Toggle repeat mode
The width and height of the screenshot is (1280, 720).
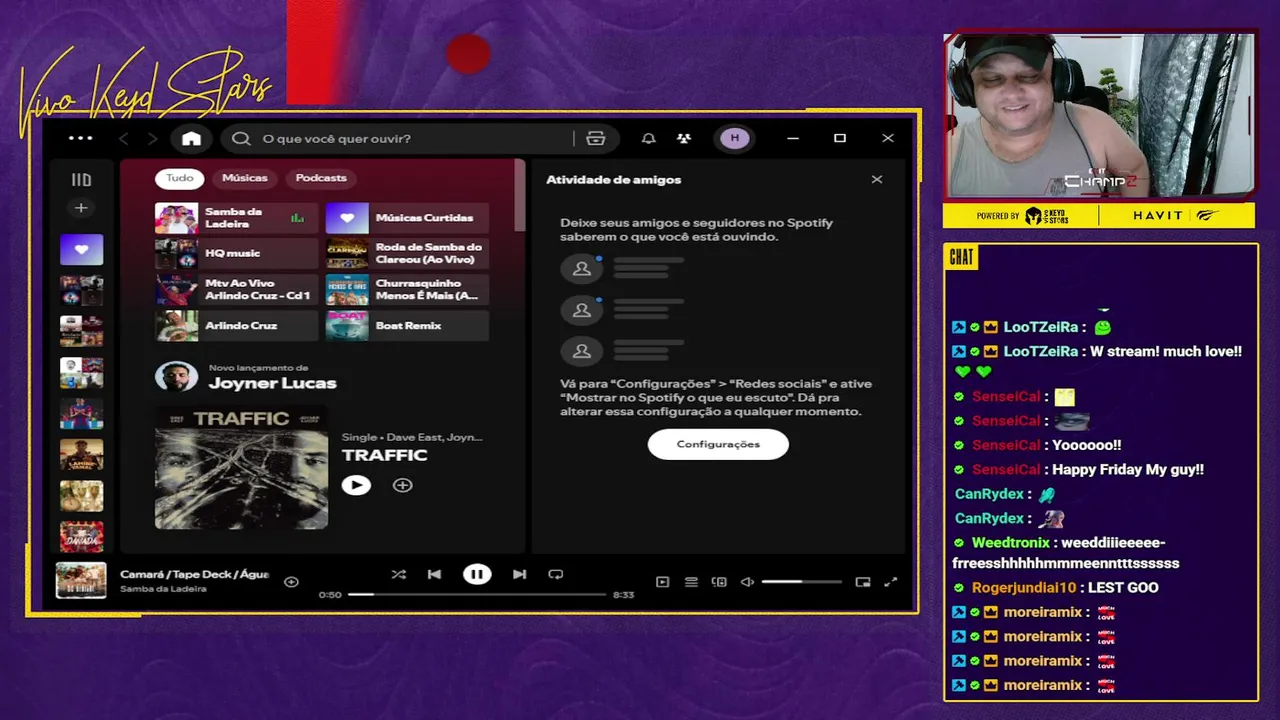coord(556,574)
